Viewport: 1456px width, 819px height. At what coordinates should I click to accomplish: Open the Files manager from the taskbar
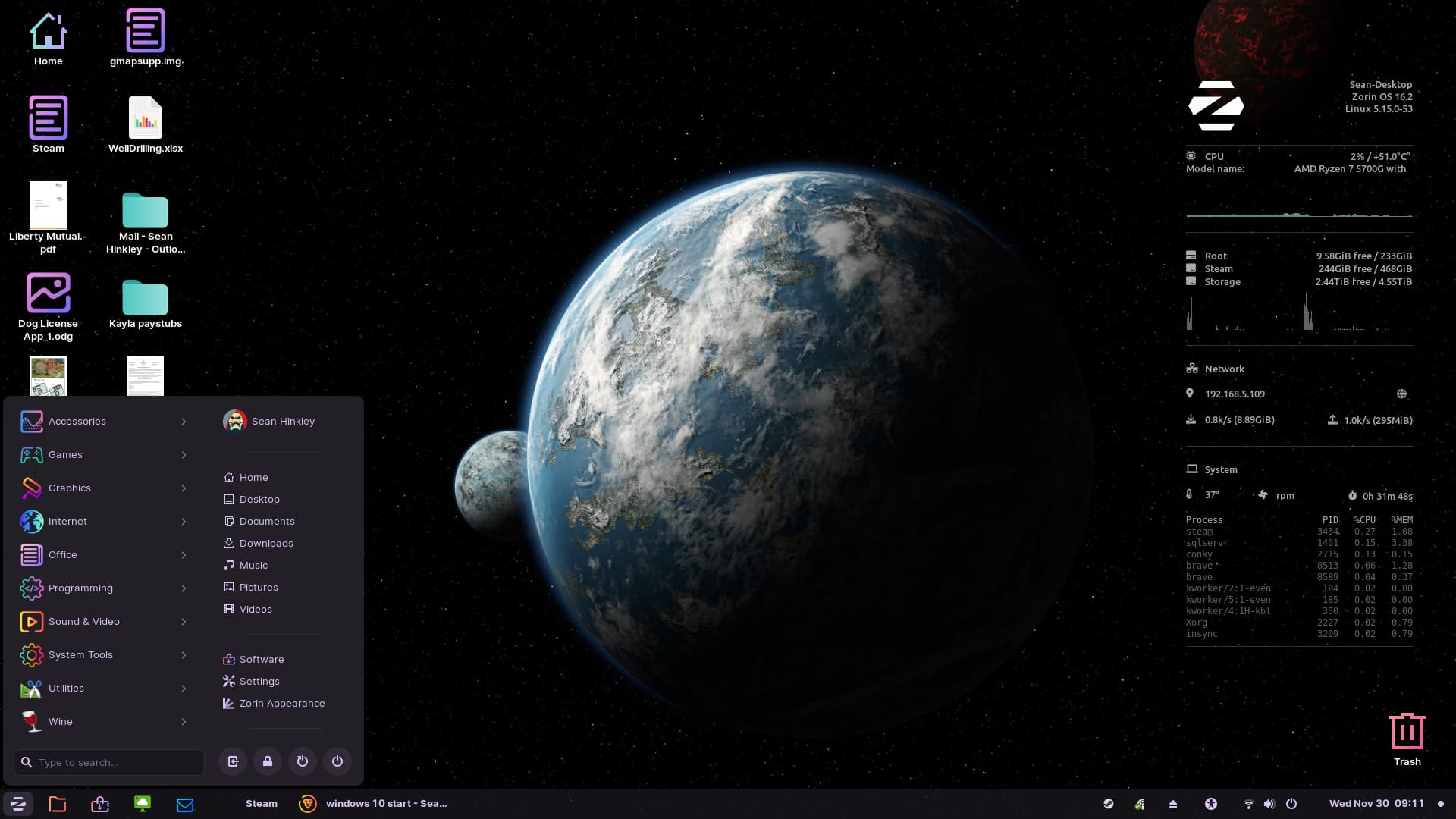pyautogui.click(x=58, y=804)
